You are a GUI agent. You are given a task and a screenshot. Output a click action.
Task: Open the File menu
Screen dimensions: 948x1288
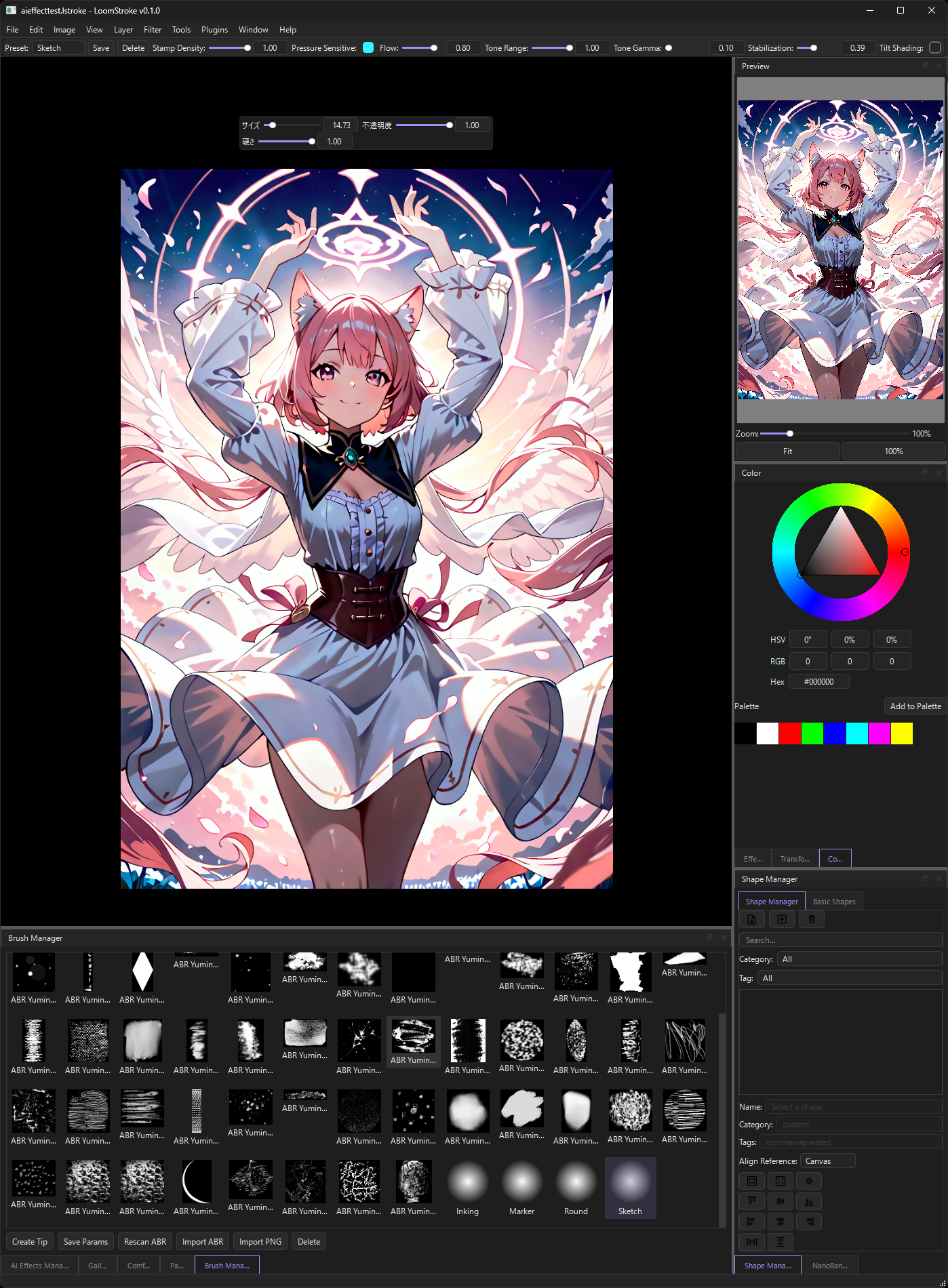point(12,30)
